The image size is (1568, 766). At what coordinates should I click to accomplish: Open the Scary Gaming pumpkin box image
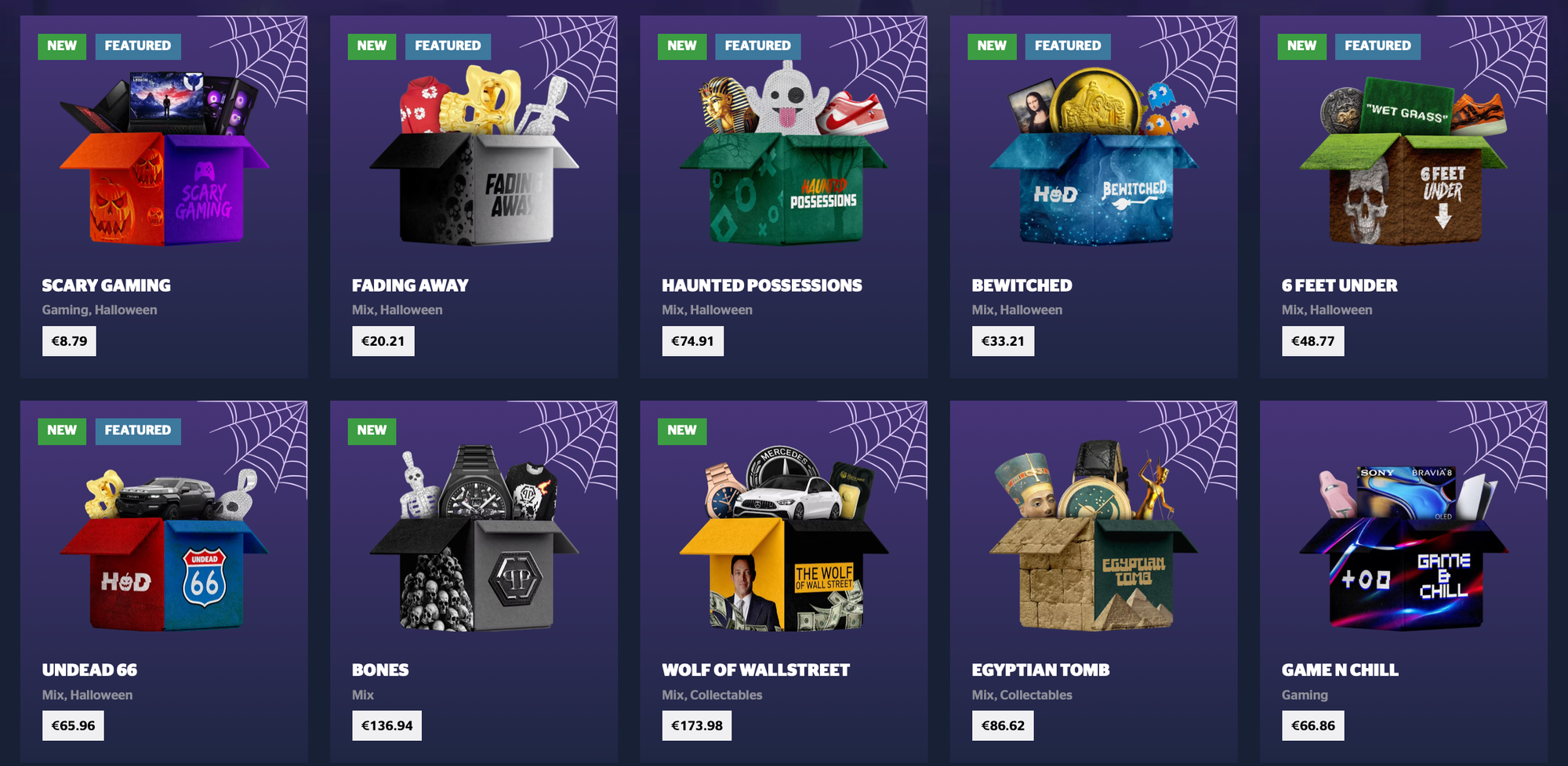click(164, 158)
